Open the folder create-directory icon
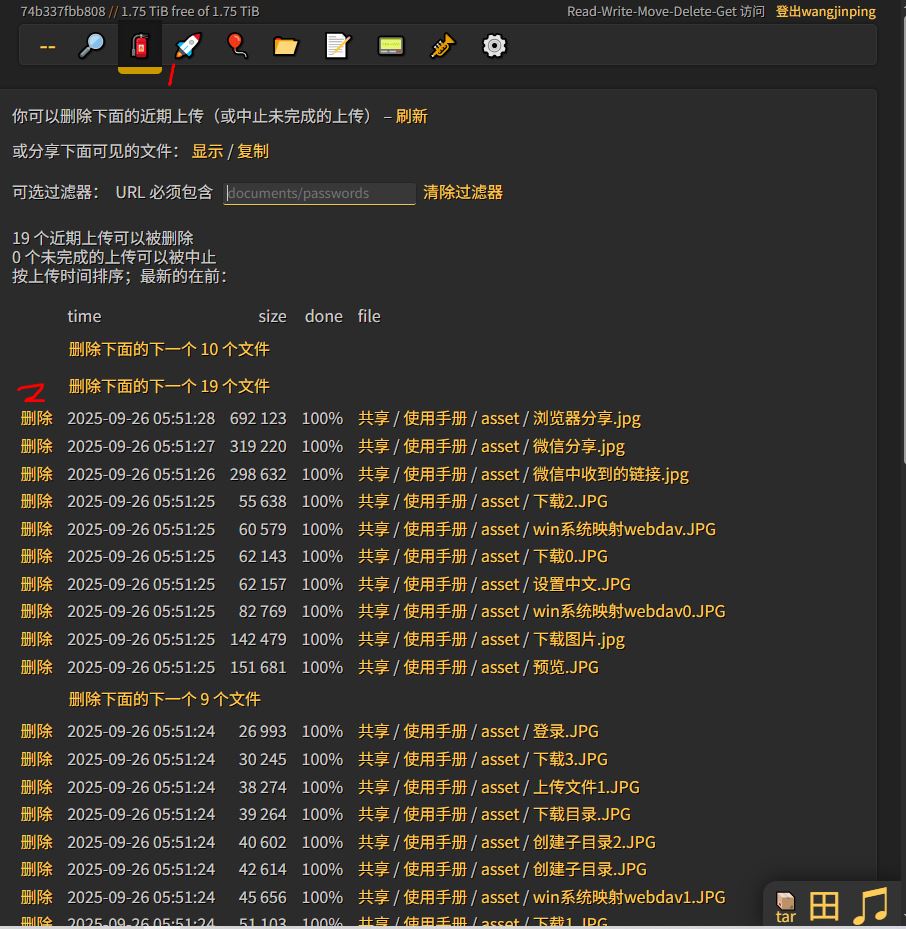 tap(286, 46)
